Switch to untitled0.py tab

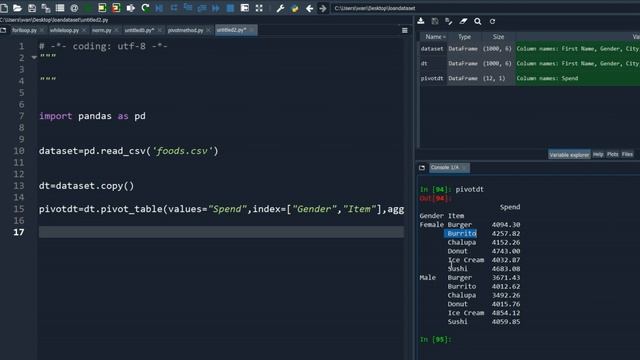tap(139, 30)
